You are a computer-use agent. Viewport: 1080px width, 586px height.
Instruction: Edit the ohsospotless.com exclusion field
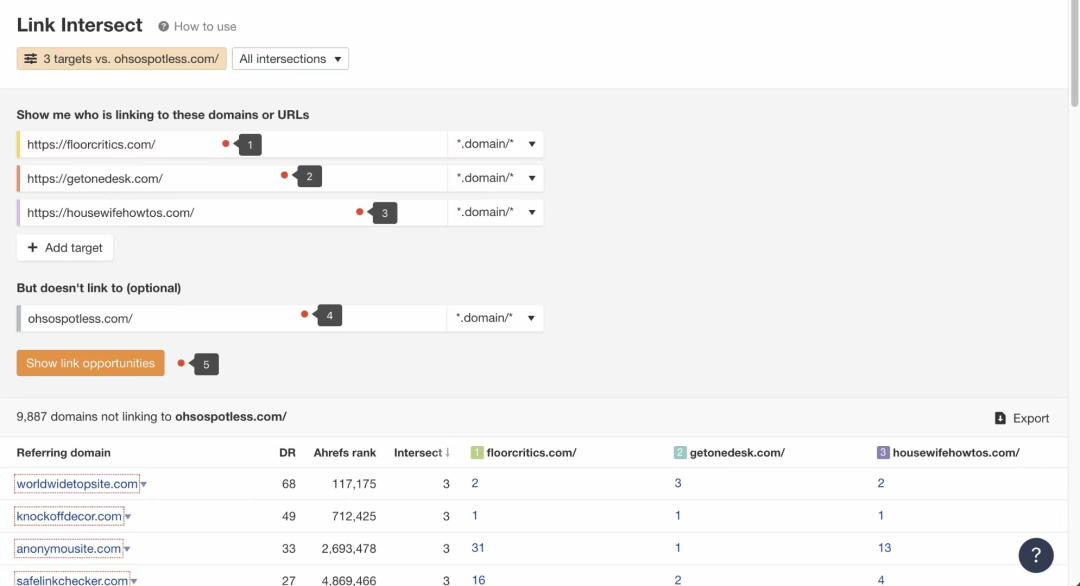coord(233,318)
